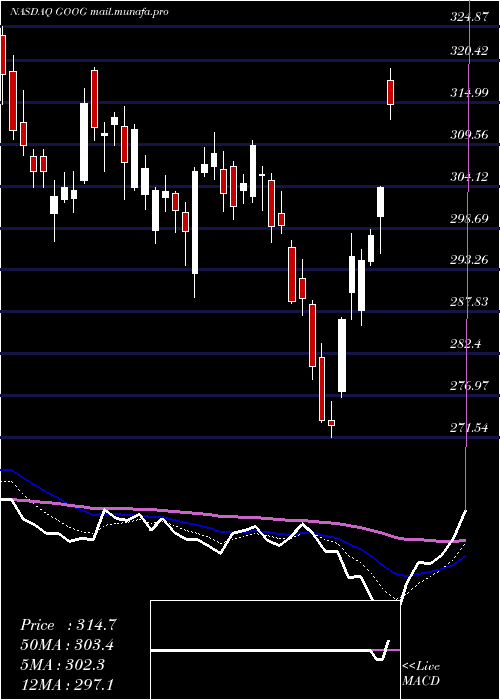Click the 304.12 price axis label
Viewport: 500px width, 700px height.
coord(469,177)
